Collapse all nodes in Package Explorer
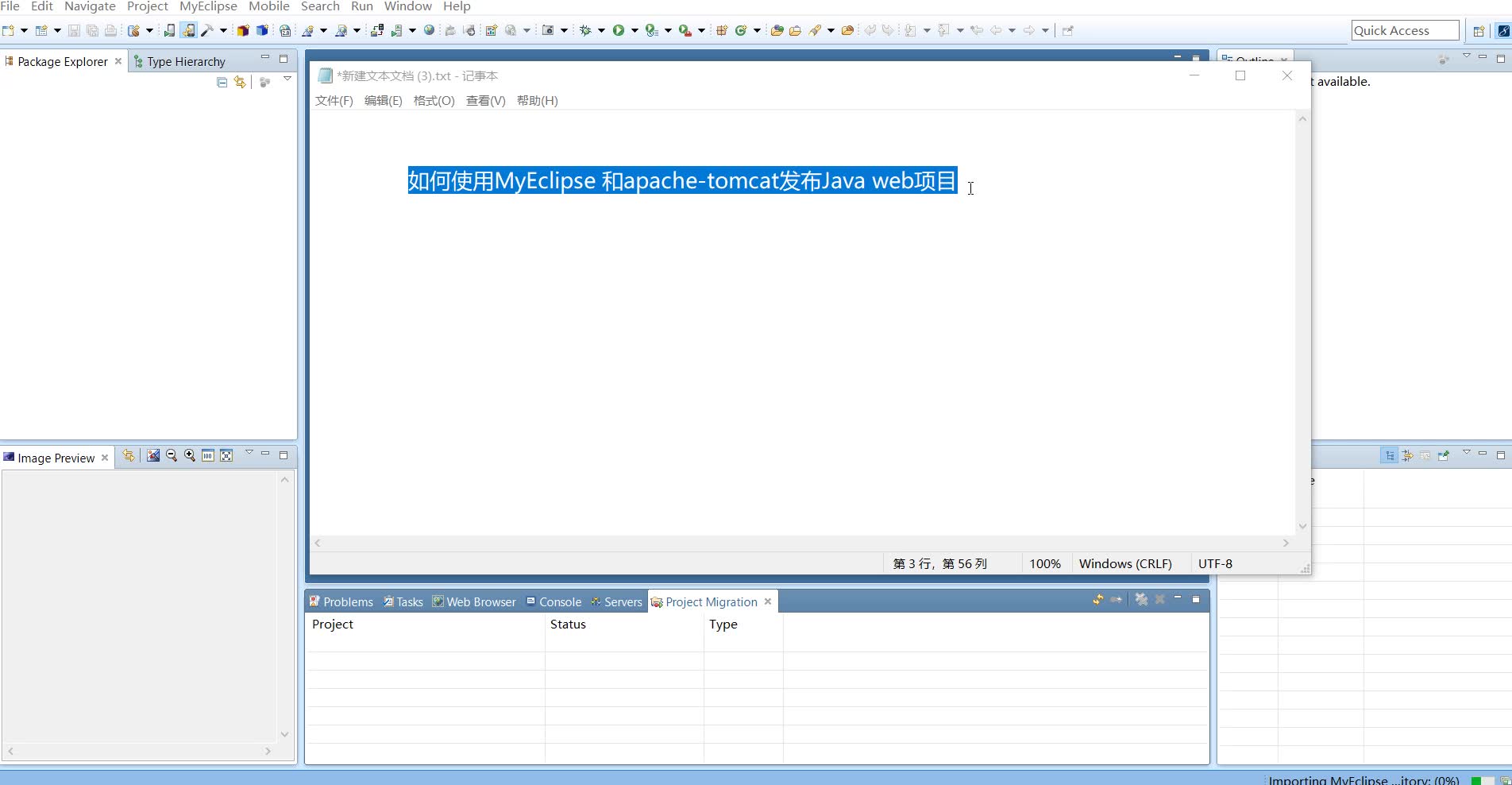Screen dimensions: 1512x785 click(222, 81)
